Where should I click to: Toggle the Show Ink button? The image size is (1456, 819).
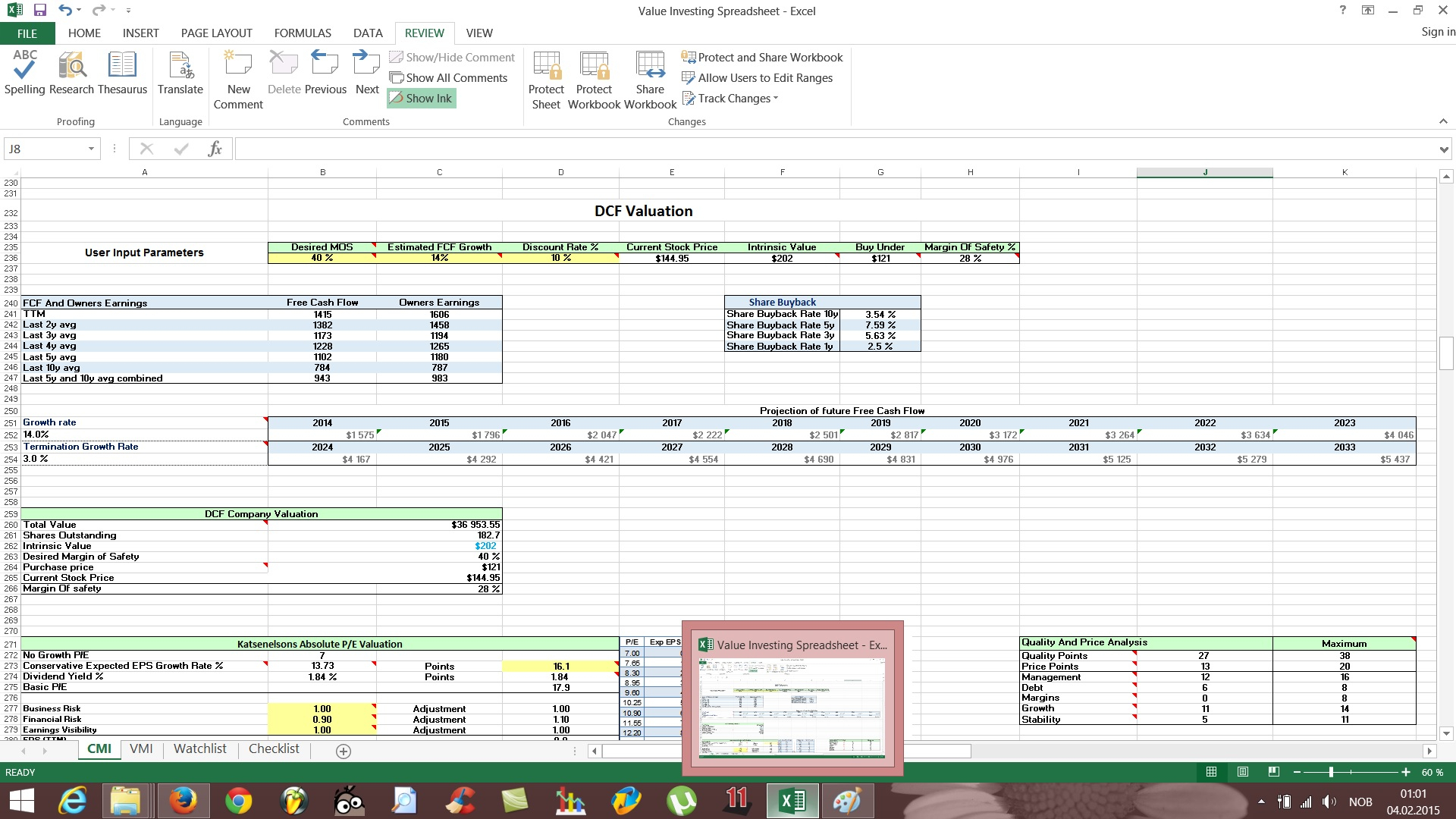click(x=422, y=98)
